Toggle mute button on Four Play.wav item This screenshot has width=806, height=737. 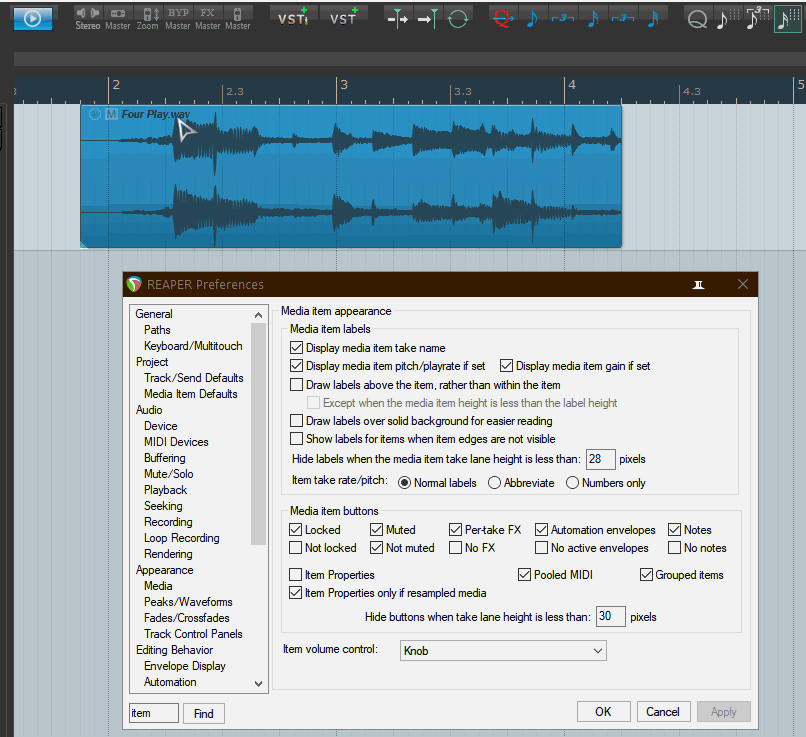111,114
